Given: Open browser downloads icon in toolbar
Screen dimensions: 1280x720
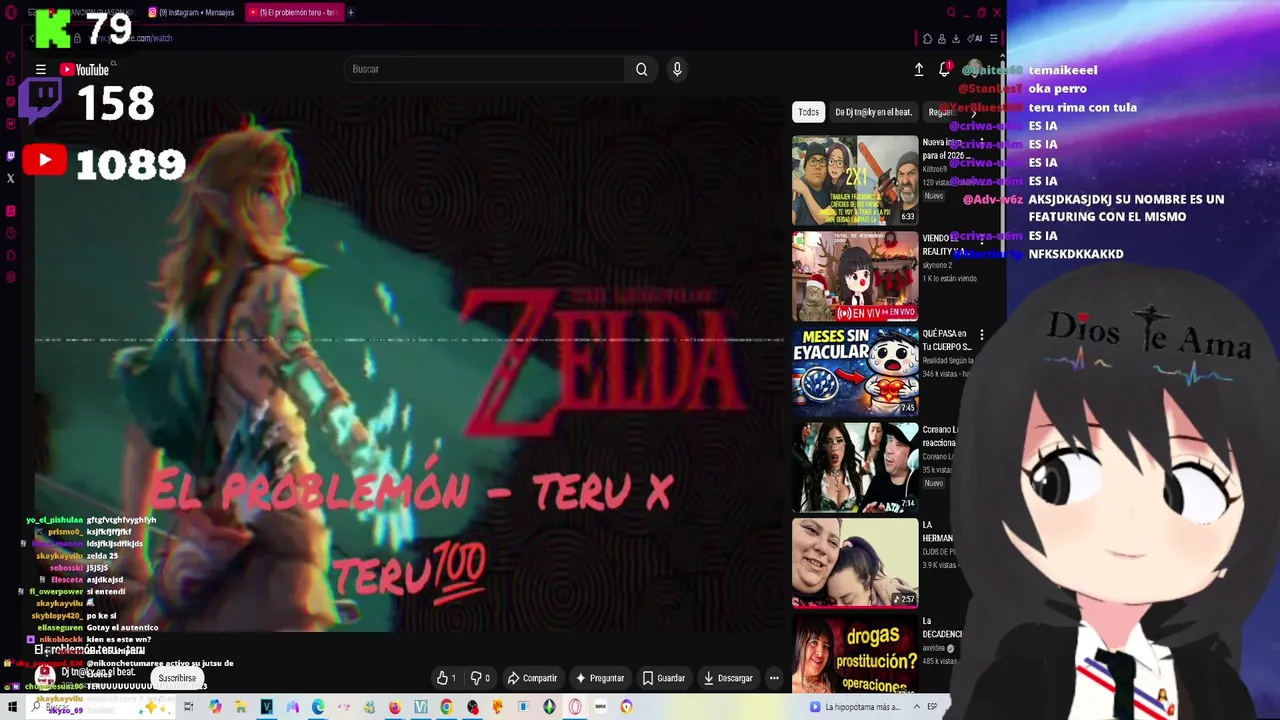Looking at the screenshot, I should click(x=956, y=39).
